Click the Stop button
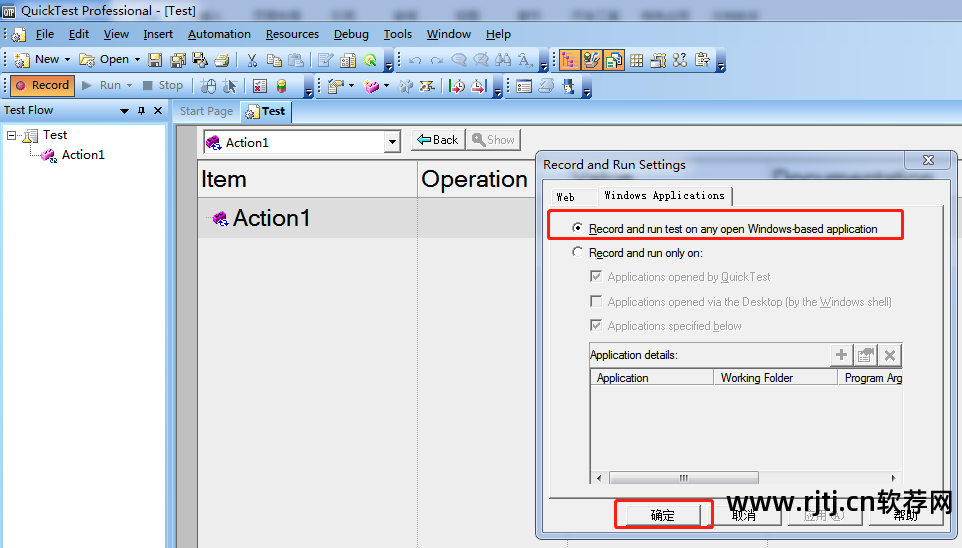 point(163,86)
